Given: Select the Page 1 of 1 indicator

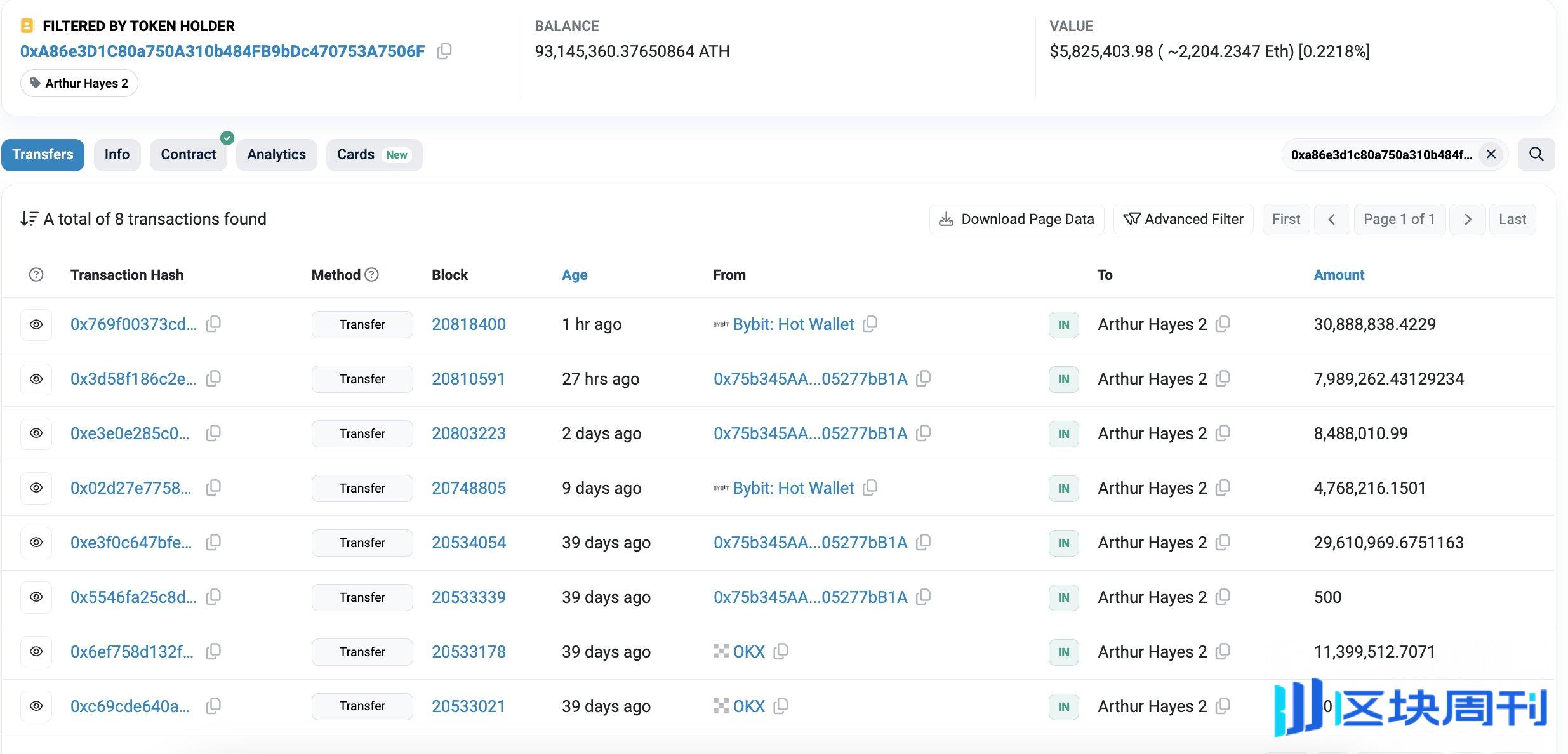Looking at the screenshot, I should [1399, 220].
